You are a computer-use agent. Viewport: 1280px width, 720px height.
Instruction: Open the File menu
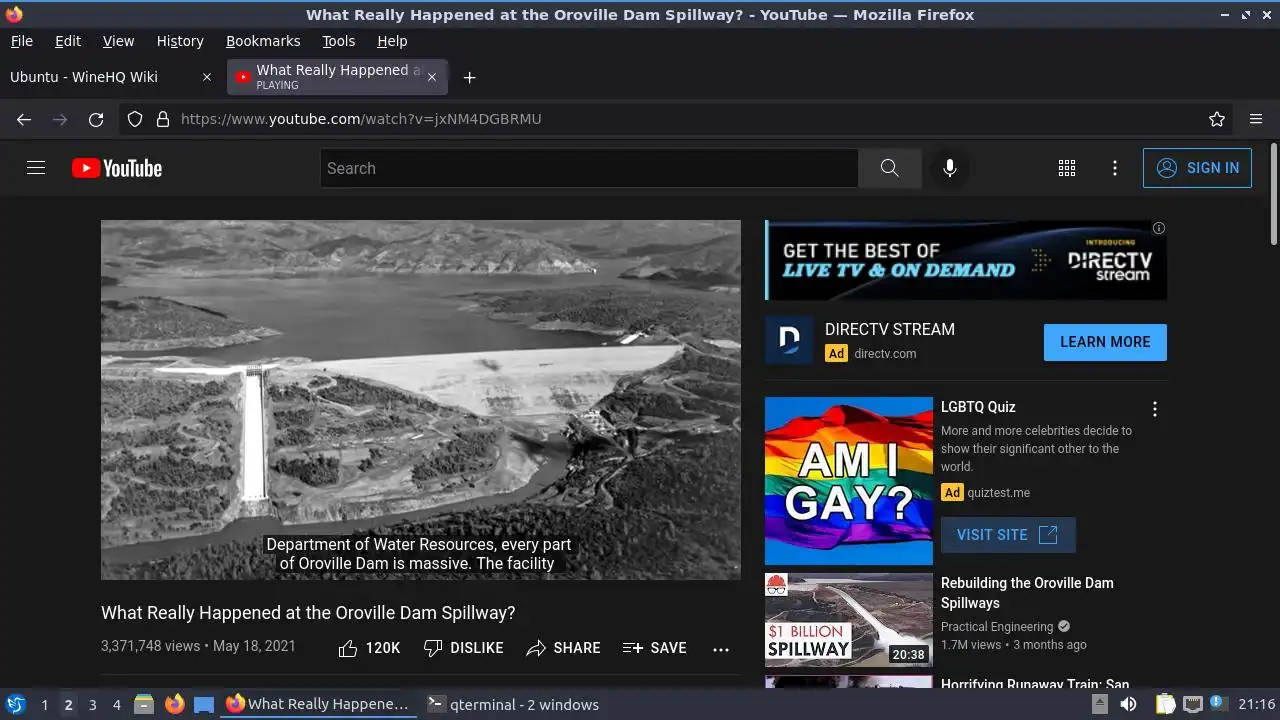[22, 41]
